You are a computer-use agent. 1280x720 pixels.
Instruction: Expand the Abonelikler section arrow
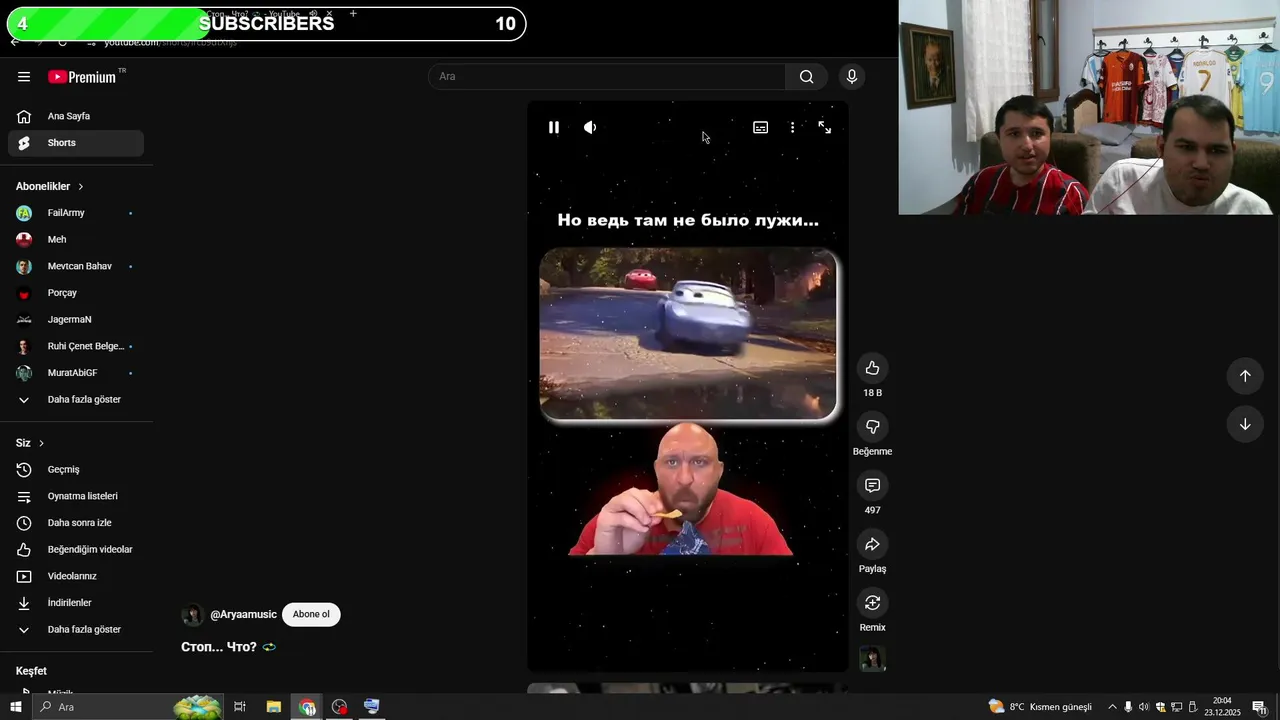click(81, 187)
